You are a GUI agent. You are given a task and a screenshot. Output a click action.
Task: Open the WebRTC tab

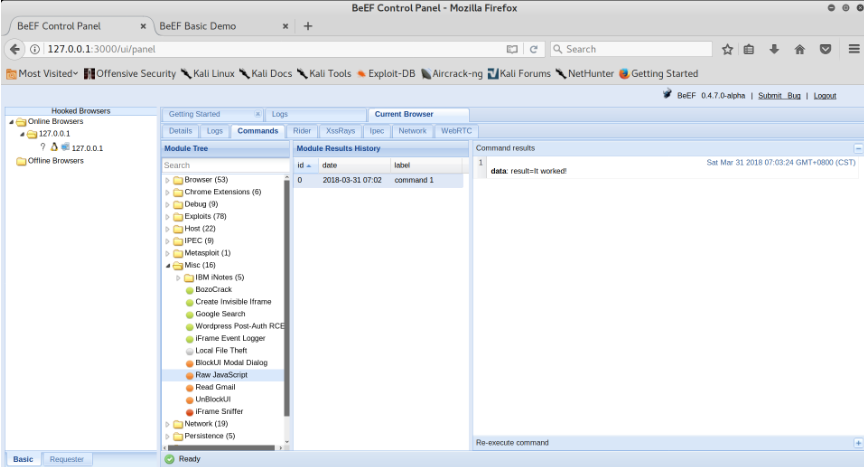(x=456, y=131)
